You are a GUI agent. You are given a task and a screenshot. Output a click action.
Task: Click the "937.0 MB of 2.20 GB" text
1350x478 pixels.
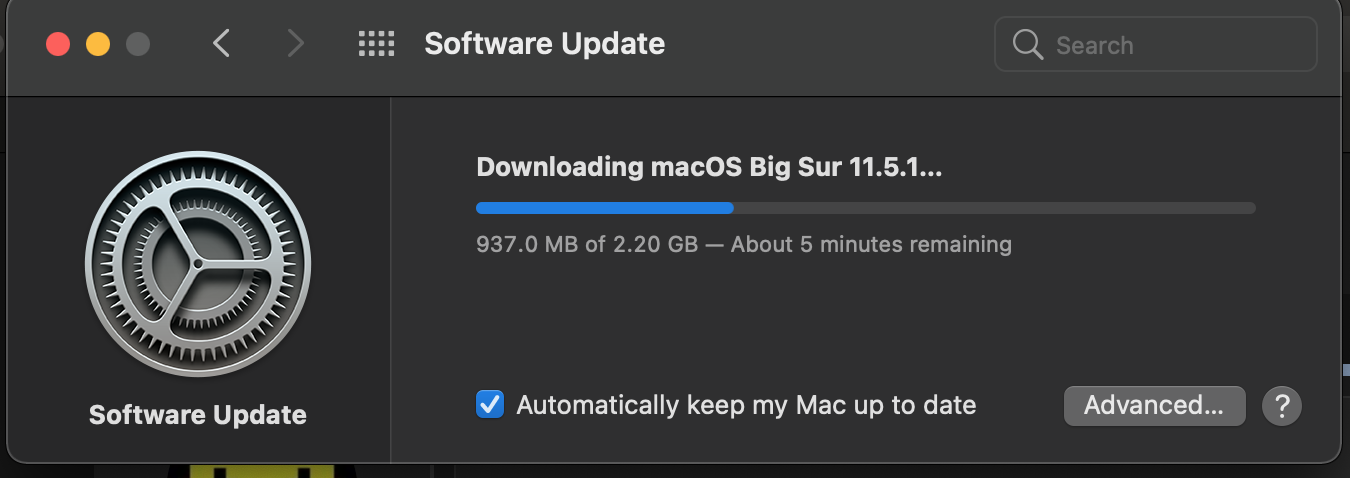pos(587,244)
